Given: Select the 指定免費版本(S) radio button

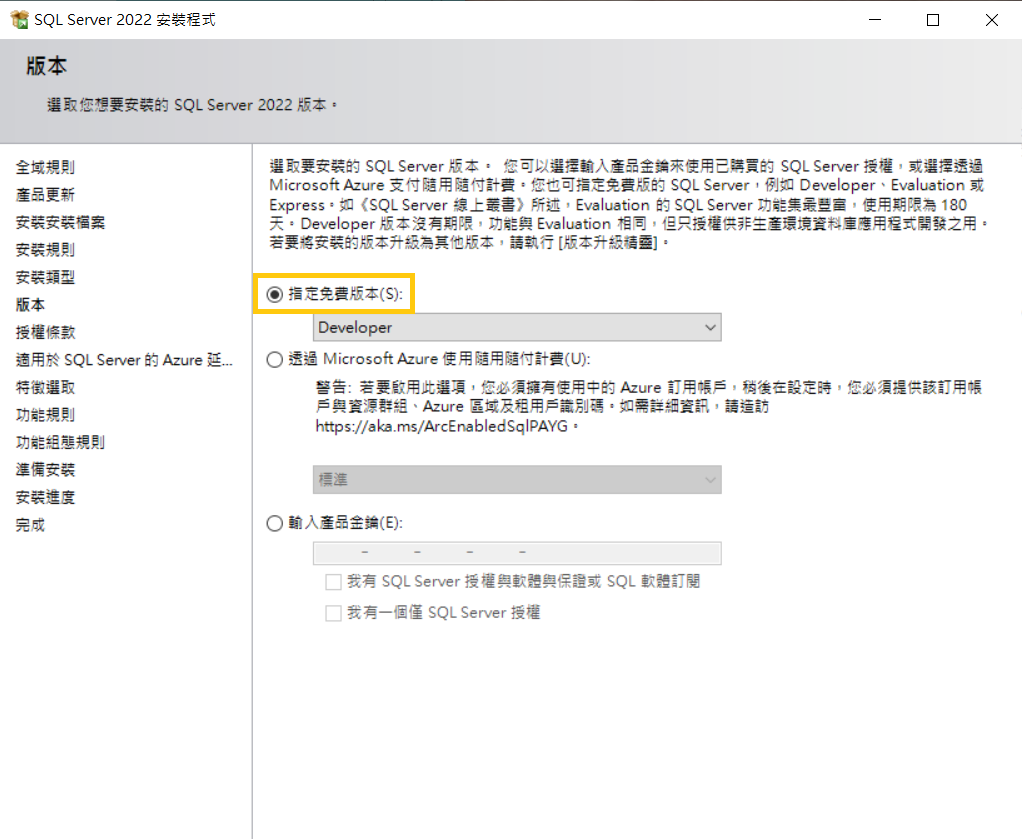Looking at the screenshot, I should [274, 295].
